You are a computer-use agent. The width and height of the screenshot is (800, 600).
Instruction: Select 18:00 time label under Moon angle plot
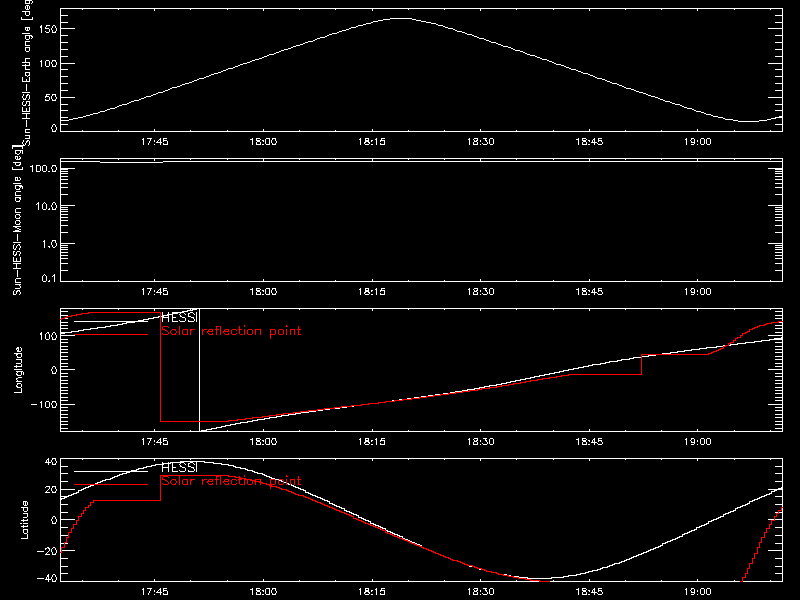(263, 292)
